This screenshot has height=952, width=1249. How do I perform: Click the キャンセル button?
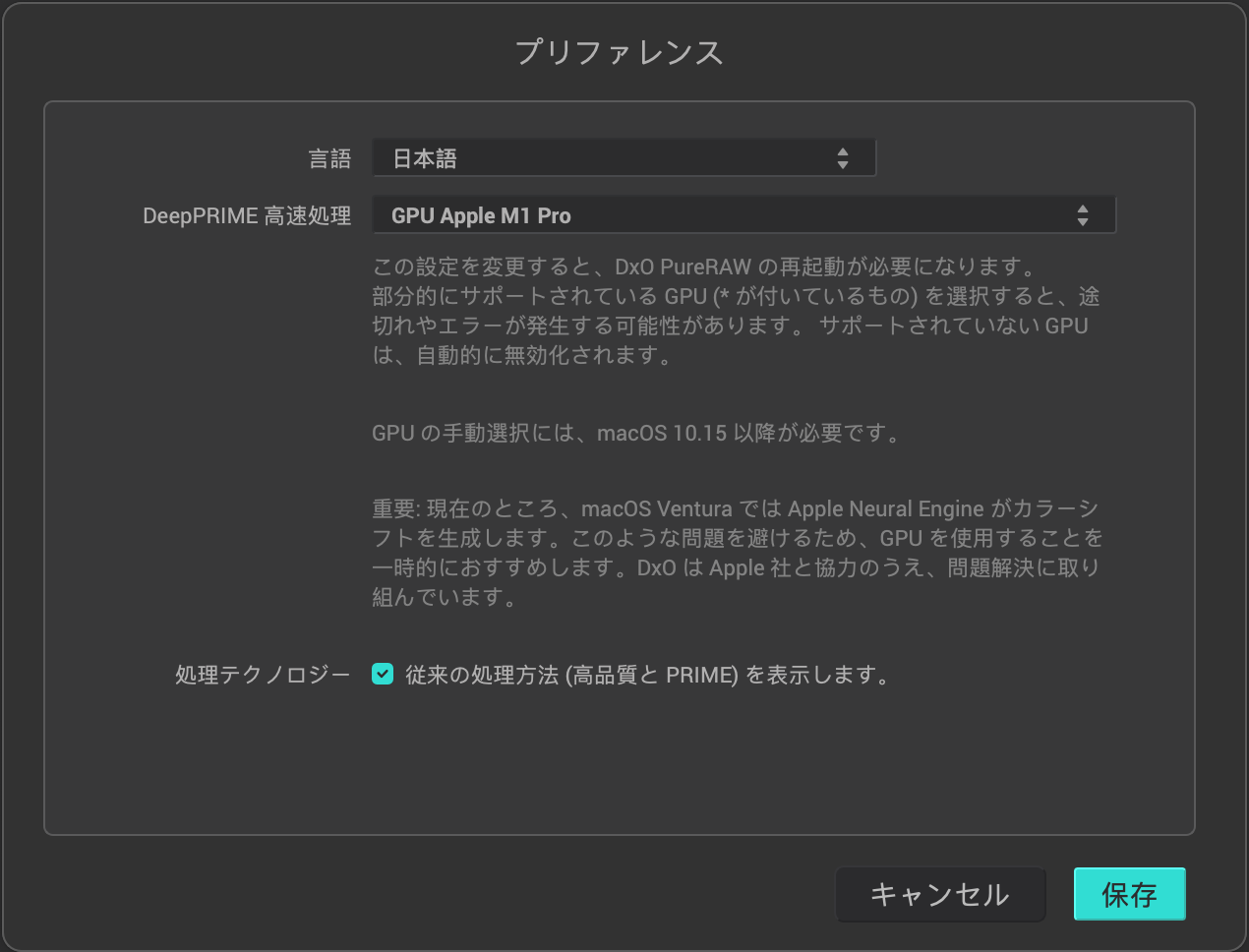(x=940, y=894)
